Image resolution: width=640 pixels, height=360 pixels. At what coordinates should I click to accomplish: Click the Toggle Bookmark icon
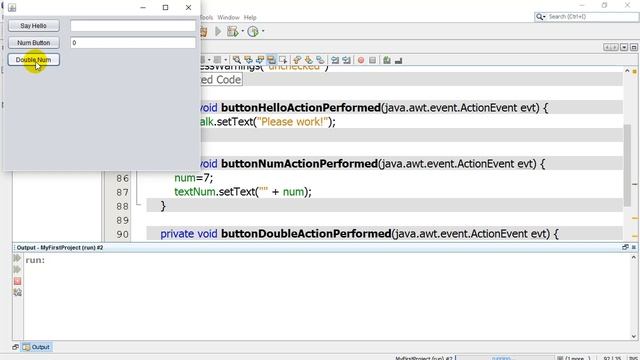(x=320, y=60)
